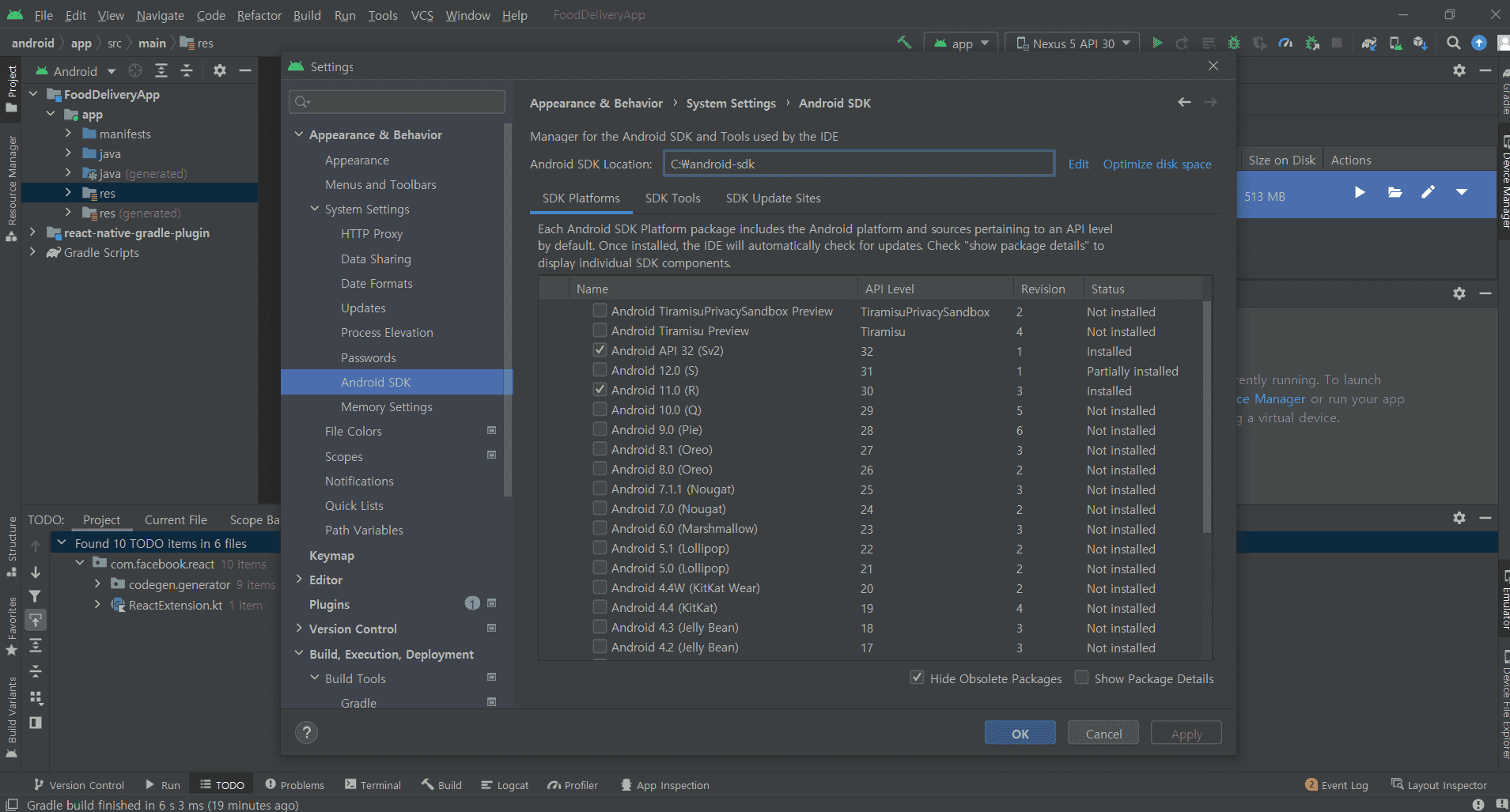Viewport: 1510px width, 812px height.
Task: Open the Profiler gauge icon in the toolbar
Action: [1285, 43]
